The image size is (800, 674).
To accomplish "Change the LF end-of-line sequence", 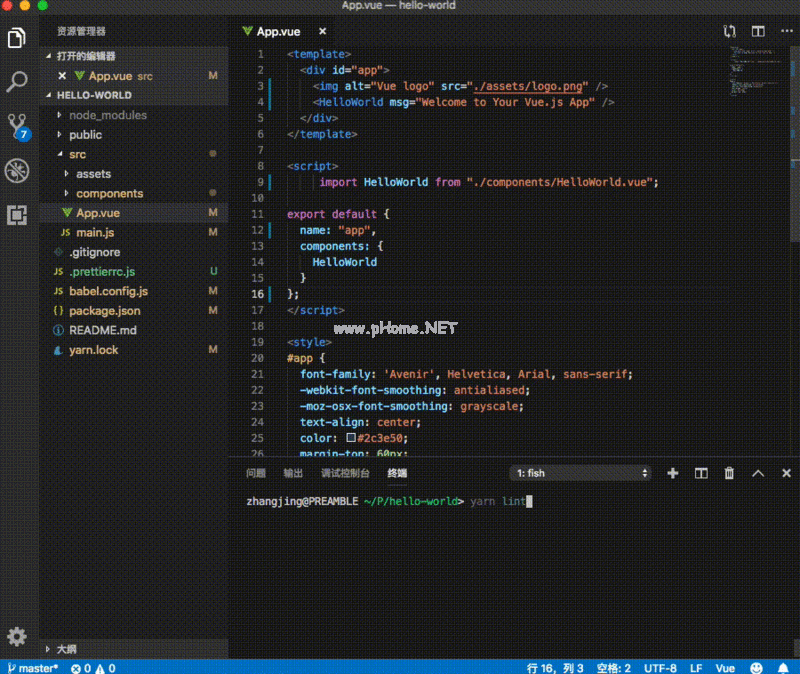I will click(696, 668).
